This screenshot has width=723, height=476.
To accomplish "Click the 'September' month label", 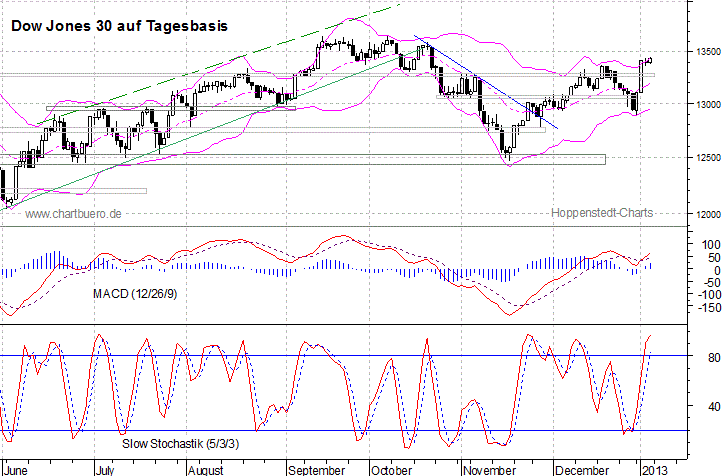I will pos(316,470).
